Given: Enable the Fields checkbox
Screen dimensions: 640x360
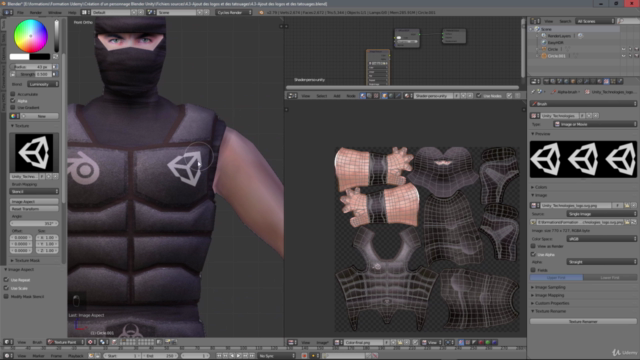Looking at the screenshot, I should [533, 270].
